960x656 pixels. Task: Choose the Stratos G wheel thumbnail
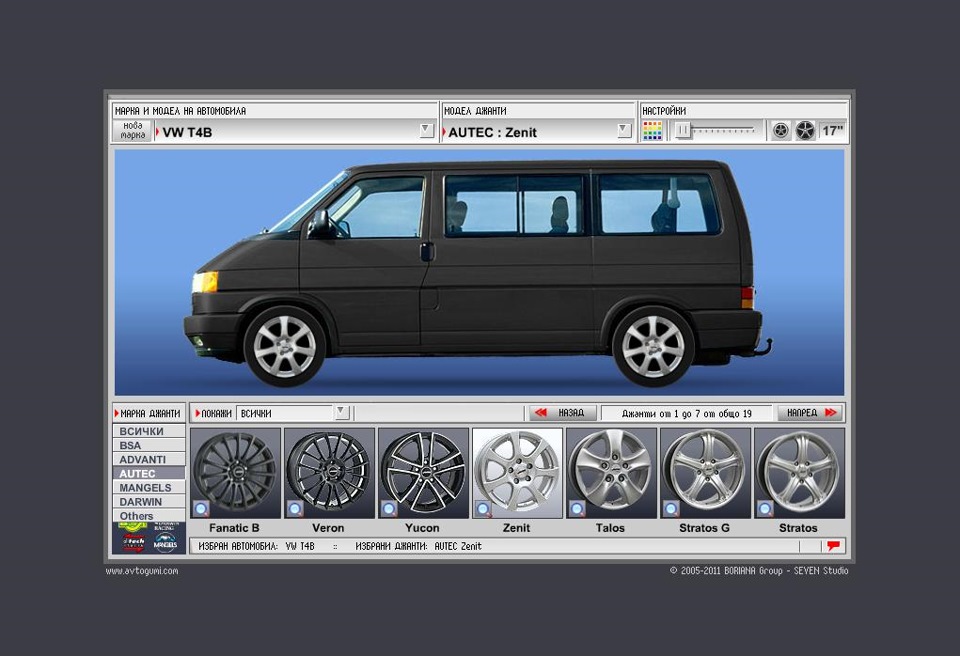click(x=705, y=473)
